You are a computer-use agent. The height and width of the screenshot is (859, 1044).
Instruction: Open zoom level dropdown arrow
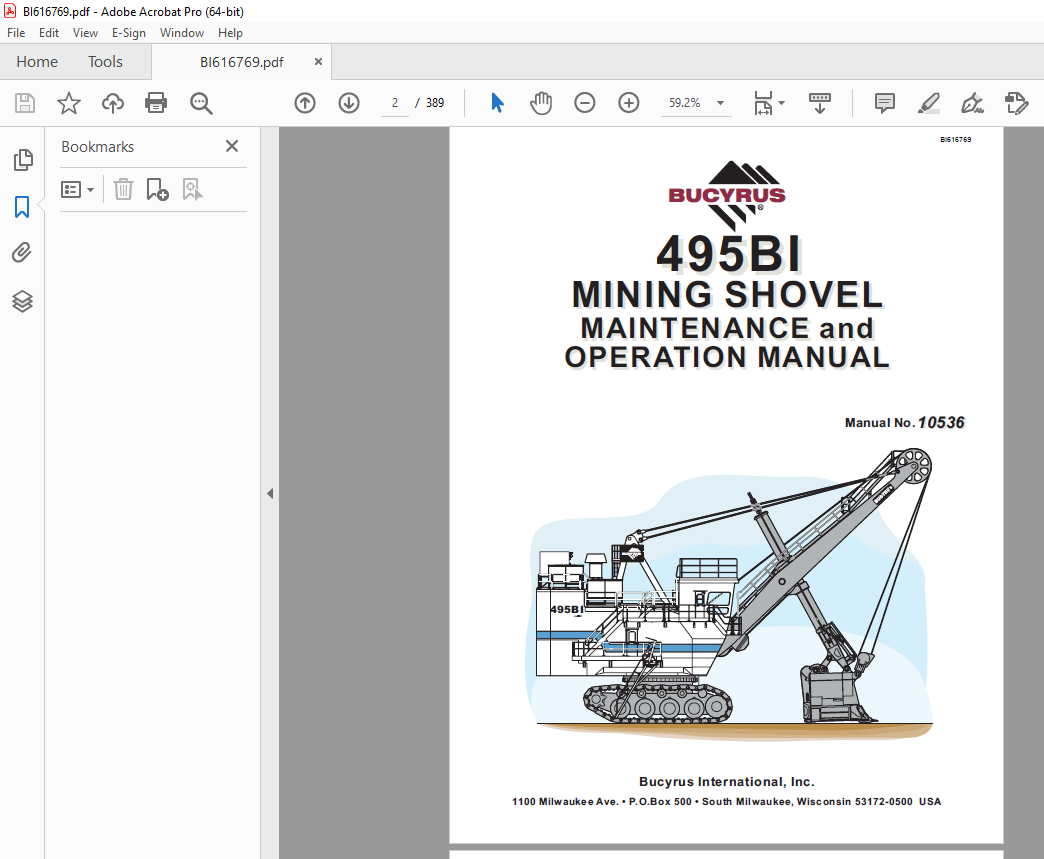(x=720, y=103)
